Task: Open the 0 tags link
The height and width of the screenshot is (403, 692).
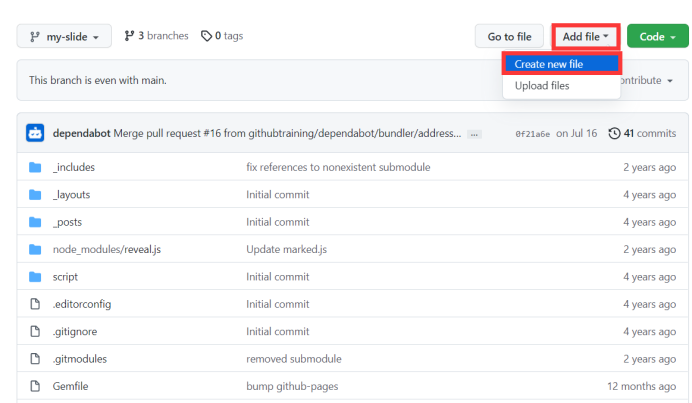Action: pos(222,36)
